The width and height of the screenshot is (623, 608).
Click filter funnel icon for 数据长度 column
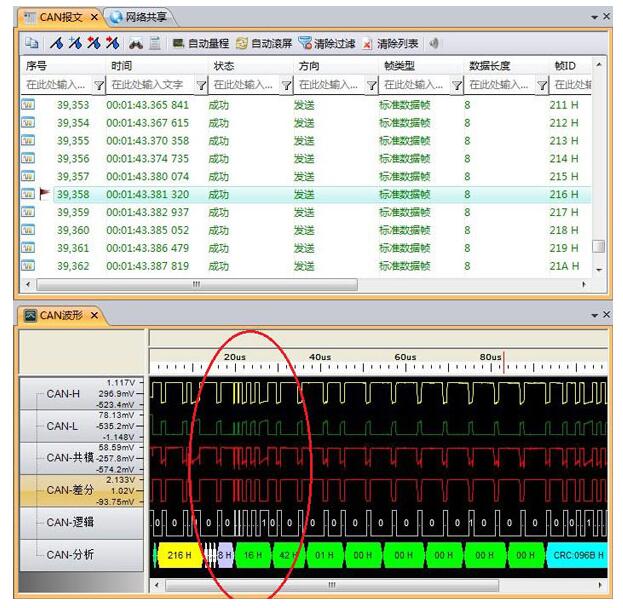(542, 85)
